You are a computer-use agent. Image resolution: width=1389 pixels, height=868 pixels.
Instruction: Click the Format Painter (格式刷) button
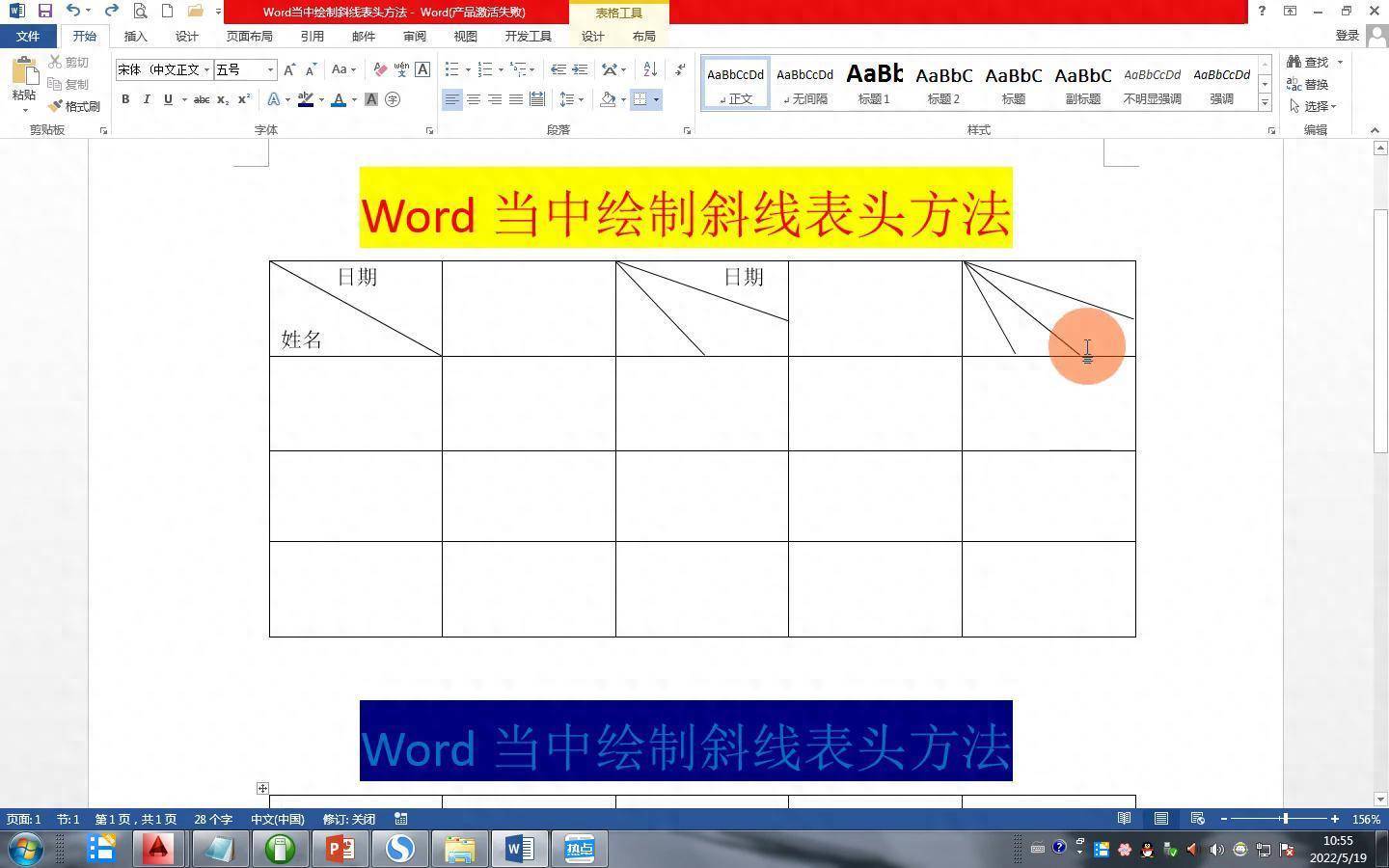[x=75, y=106]
